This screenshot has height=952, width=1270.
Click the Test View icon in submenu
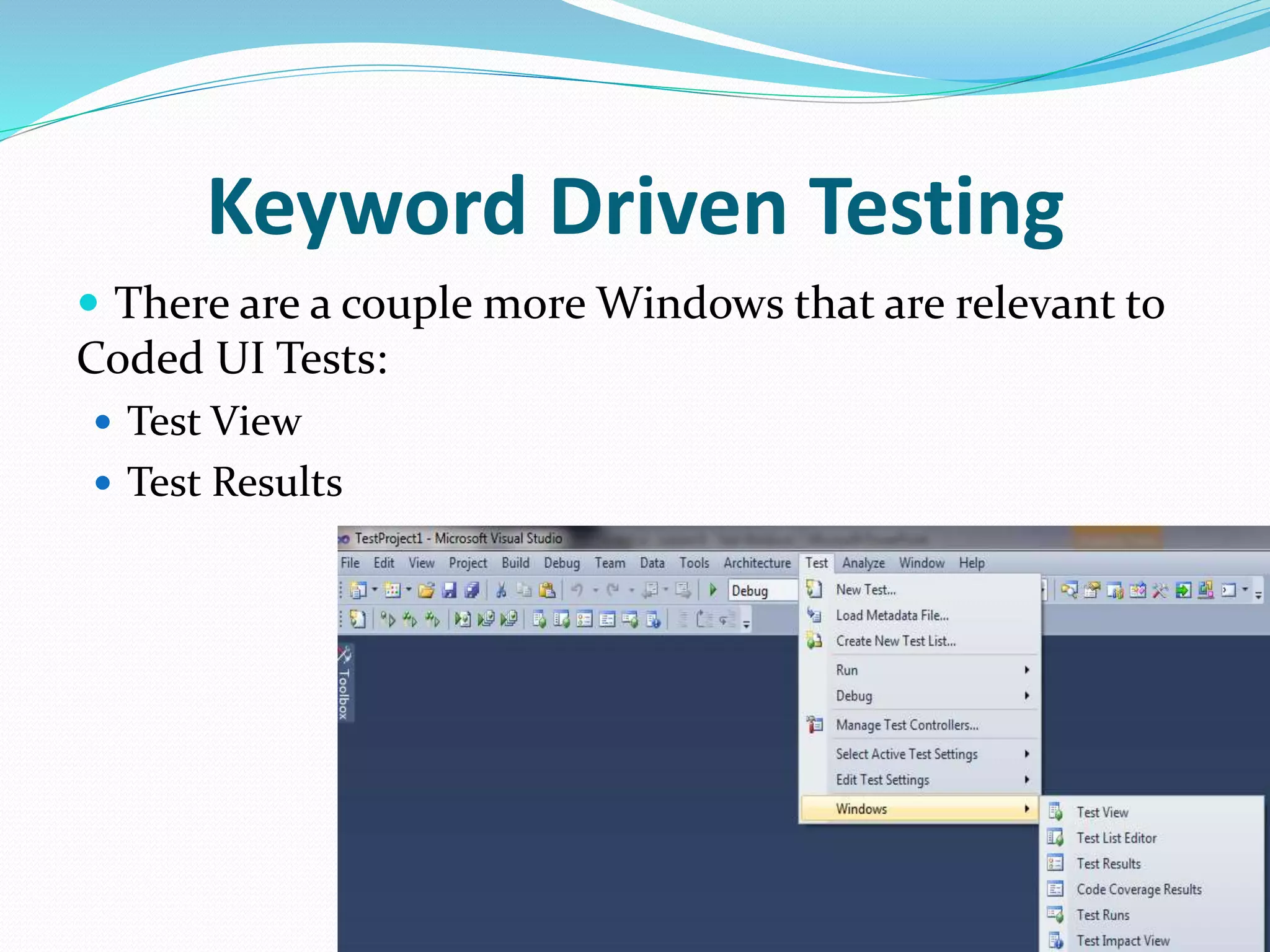pyautogui.click(x=1055, y=812)
